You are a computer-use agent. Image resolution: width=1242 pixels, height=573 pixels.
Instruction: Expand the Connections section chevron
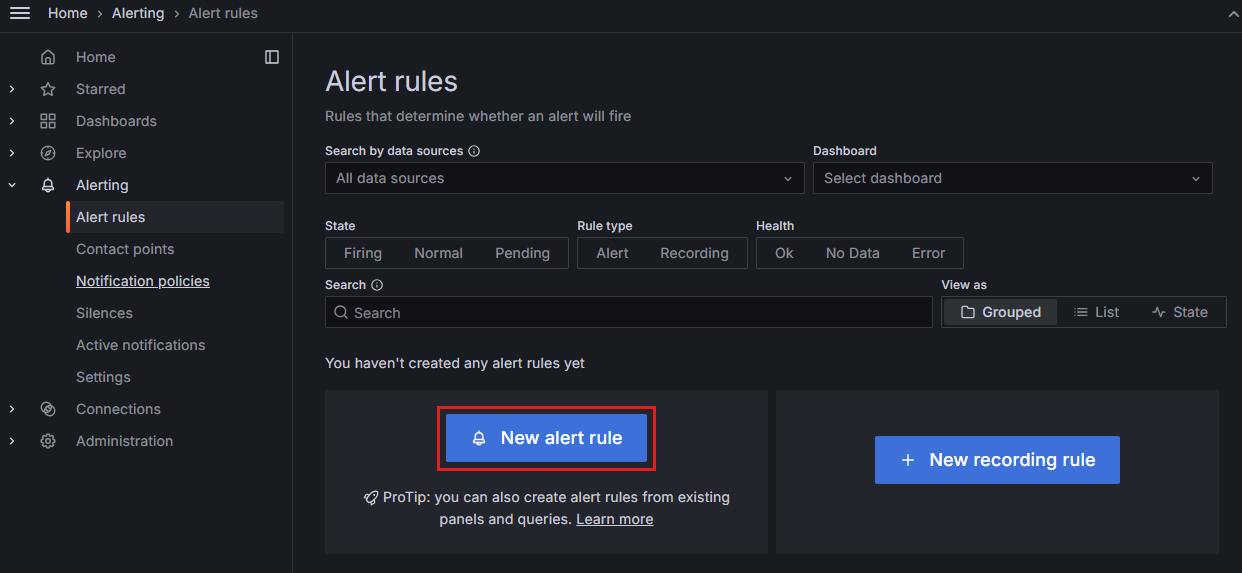tap(12, 409)
